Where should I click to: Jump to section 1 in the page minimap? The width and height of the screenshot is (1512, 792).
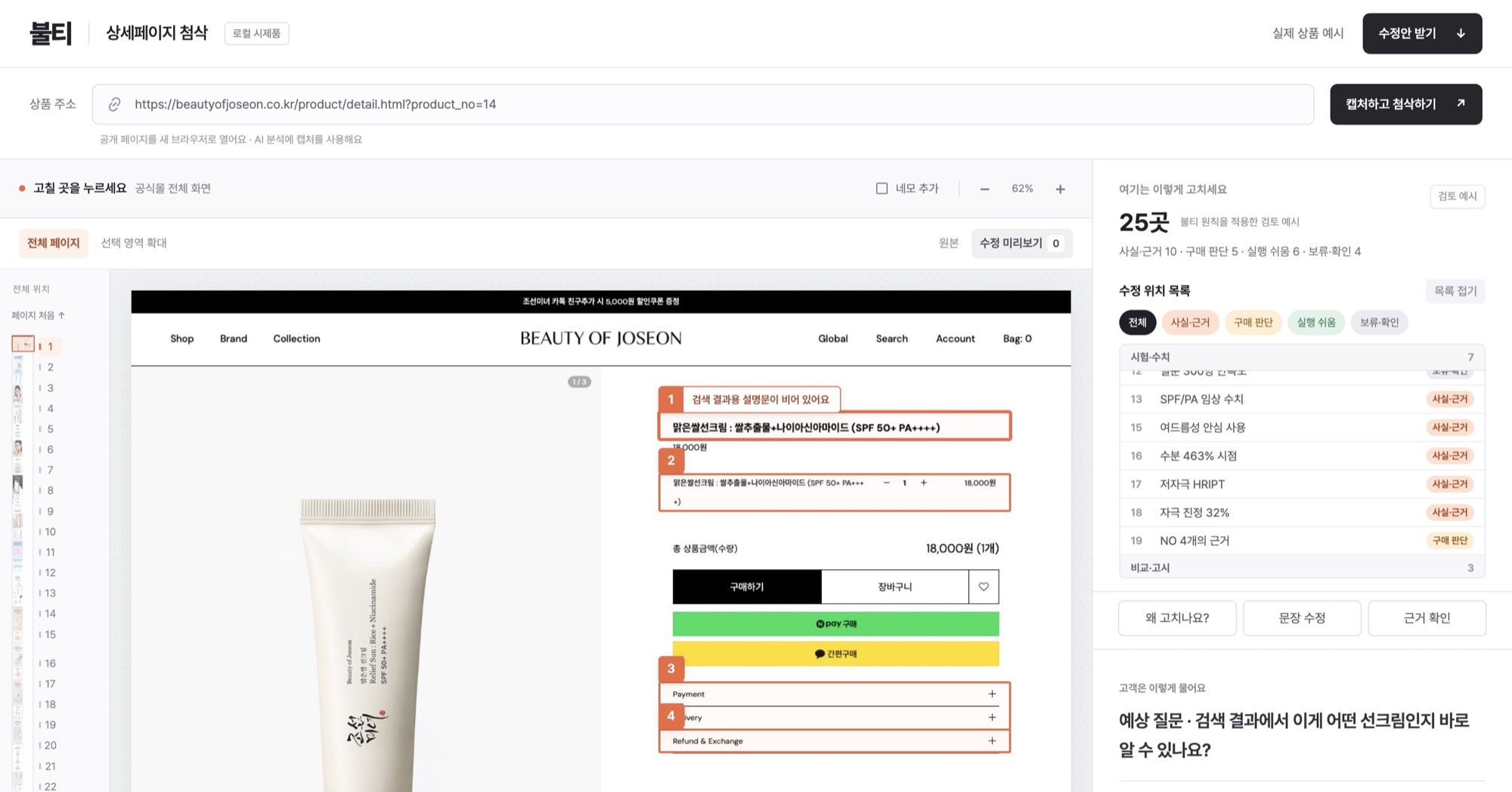click(x=49, y=346)
